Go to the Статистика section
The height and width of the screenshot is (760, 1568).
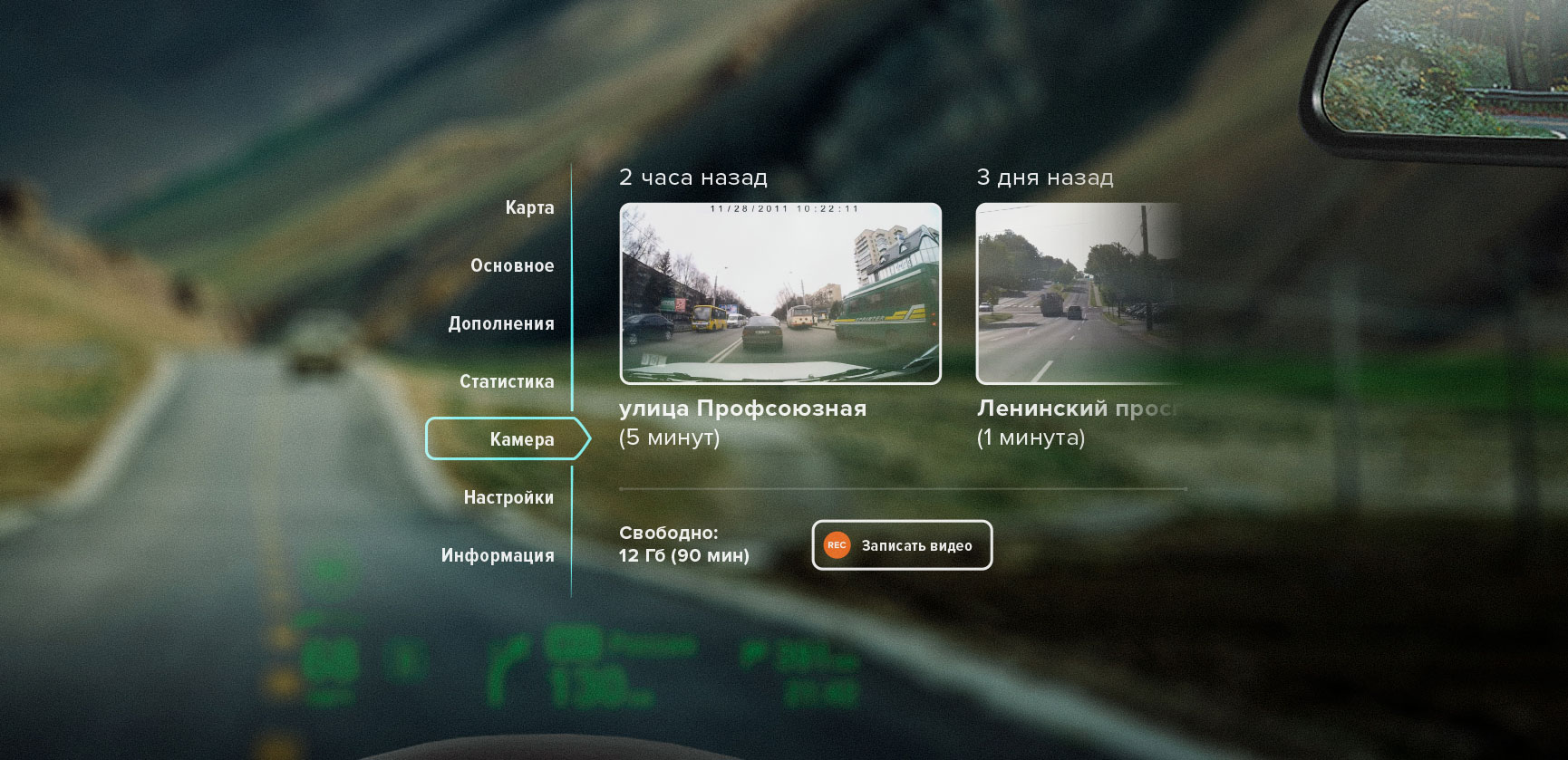(507, 381)
